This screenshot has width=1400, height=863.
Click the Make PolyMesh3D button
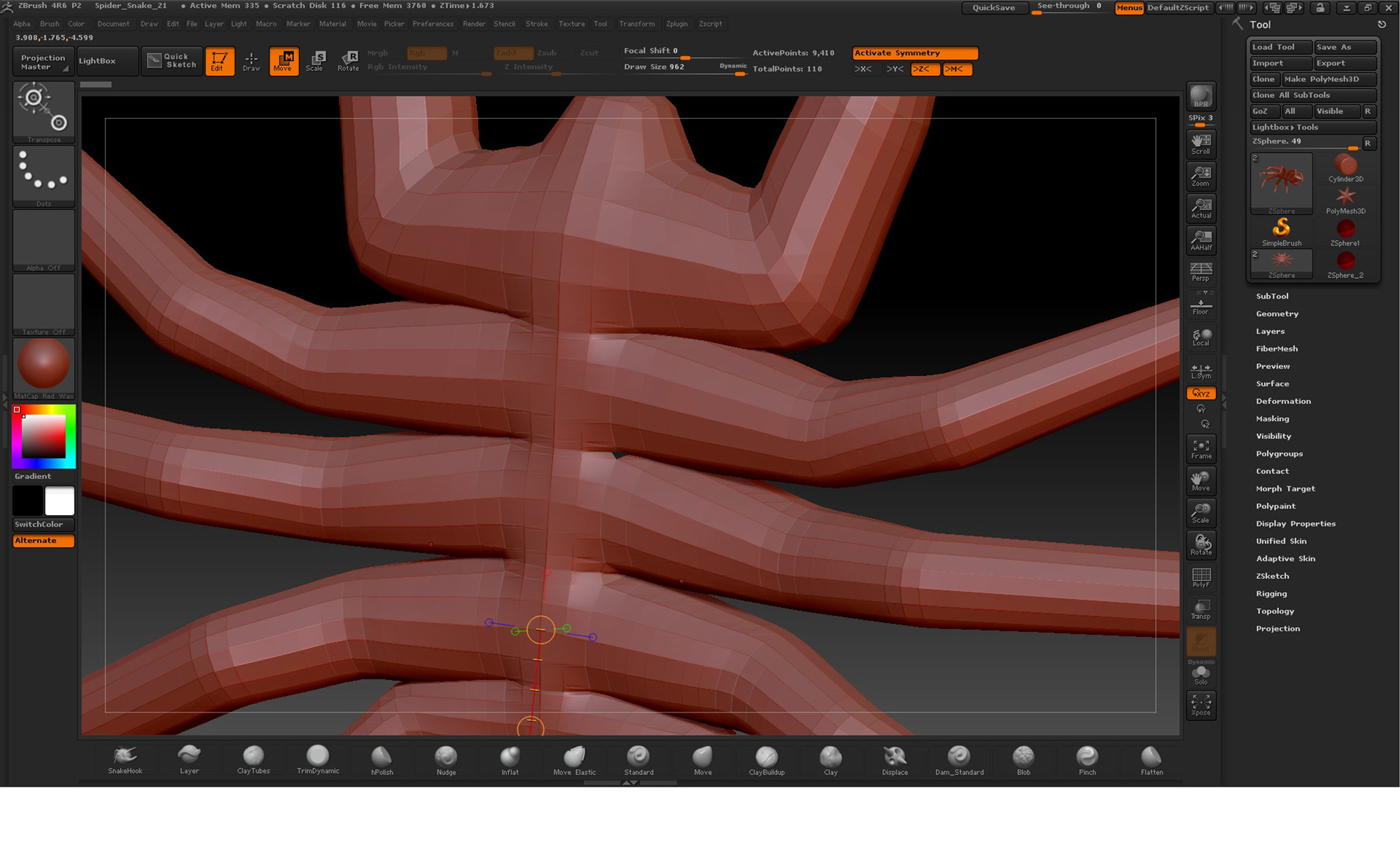pyautogui.click(x=1329, y=79)
